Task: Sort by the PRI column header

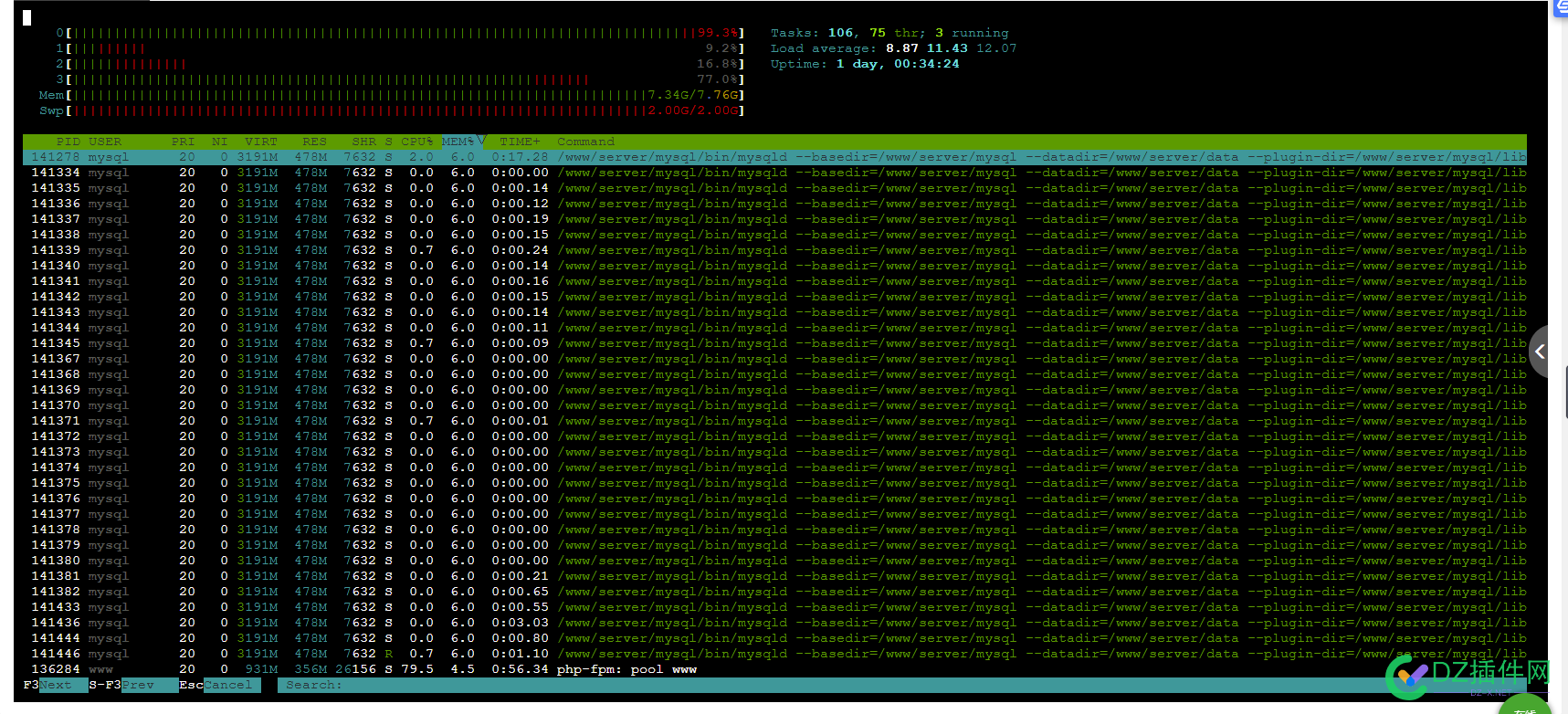Action: tap(183, 142)
